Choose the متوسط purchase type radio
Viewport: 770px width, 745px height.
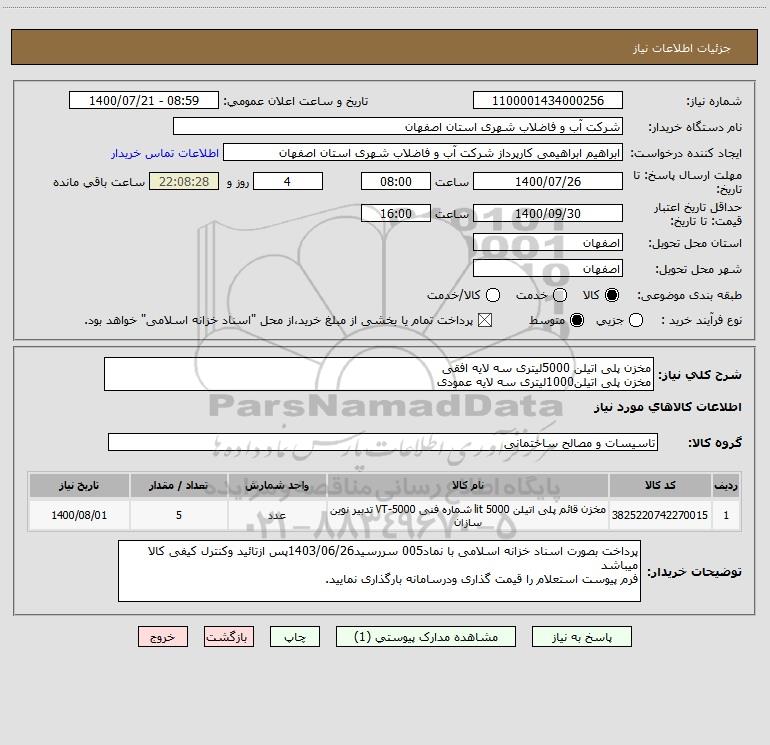(577, 320)
